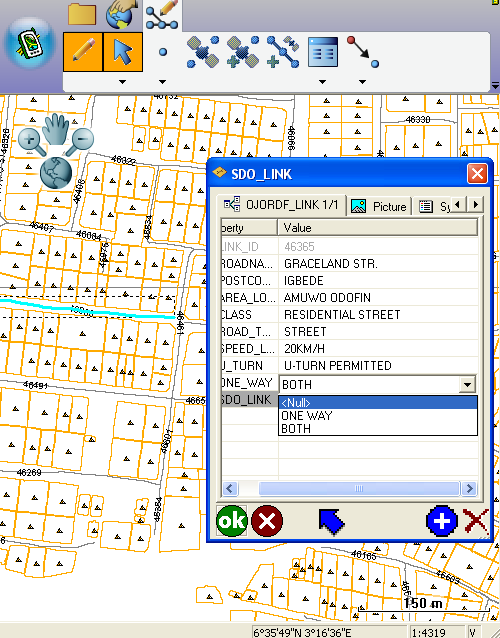This screenshot has height=638, width=500.
Task: Select the single point capture tool
Action: 163,52
